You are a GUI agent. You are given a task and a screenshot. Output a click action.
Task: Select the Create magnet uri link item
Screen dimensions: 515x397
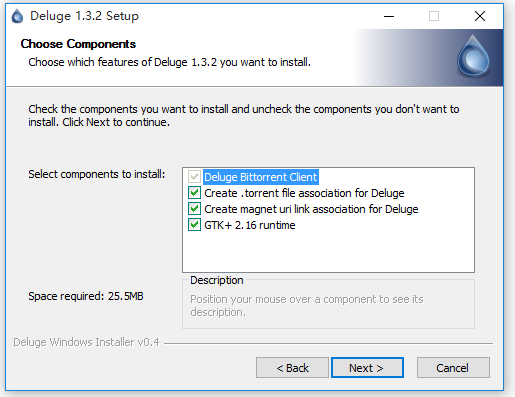coord(311,209)
